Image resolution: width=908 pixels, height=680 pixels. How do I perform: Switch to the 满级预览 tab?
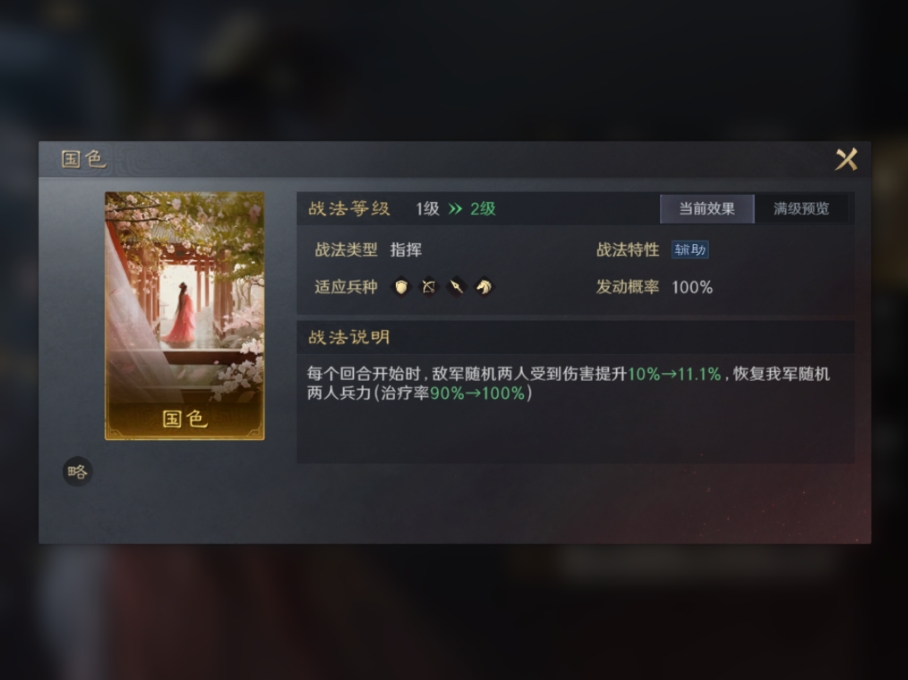(x=801, y=209)
